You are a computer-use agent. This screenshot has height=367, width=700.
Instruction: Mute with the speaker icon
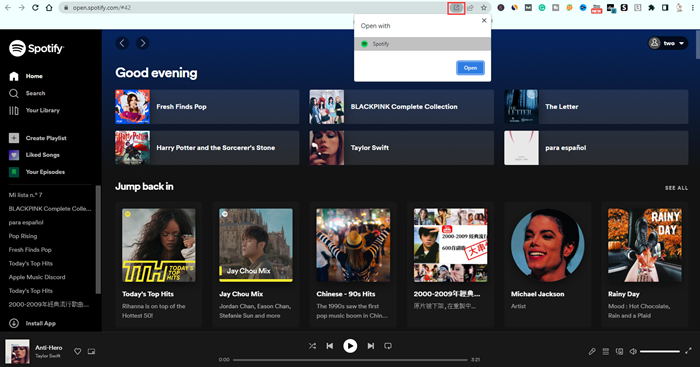pyautogui.click(x=633, y=352)
